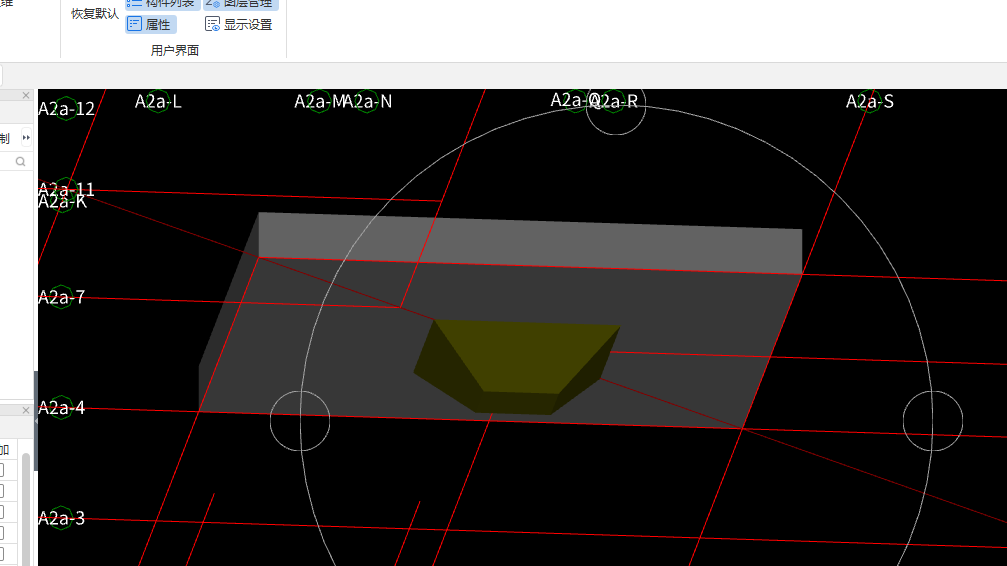Image resolution: width=1007 pixels, height=566 pixels.
Task: Click the 用户界面 ribbon group label
Action: 175,51
